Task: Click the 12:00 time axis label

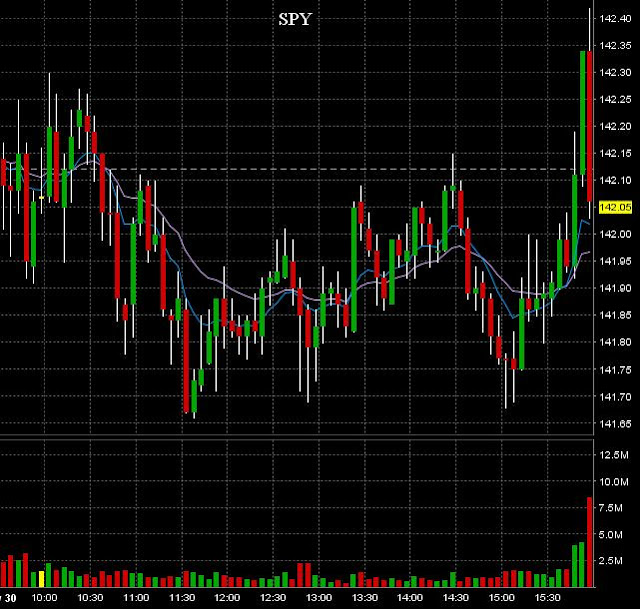Action: pos(227,598)
